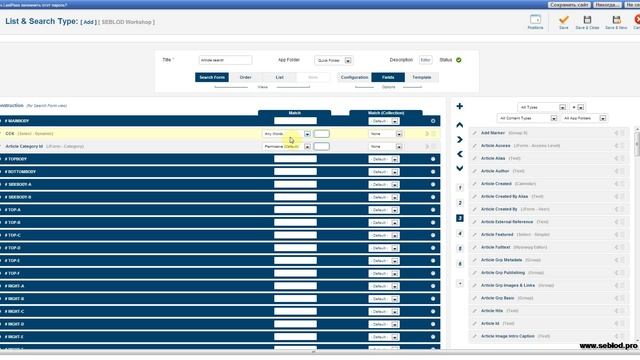
Task: Switch to the Template tab
Action: pyautogui.click(x=422, y=77)
